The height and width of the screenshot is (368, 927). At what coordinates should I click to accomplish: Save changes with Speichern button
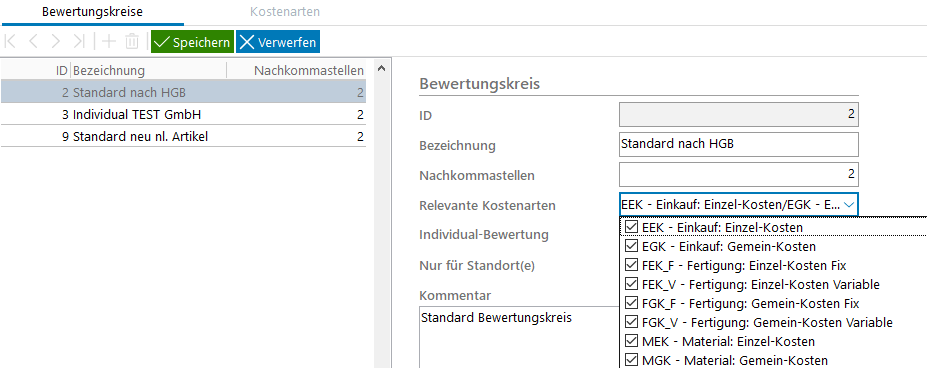click(192, 42)
